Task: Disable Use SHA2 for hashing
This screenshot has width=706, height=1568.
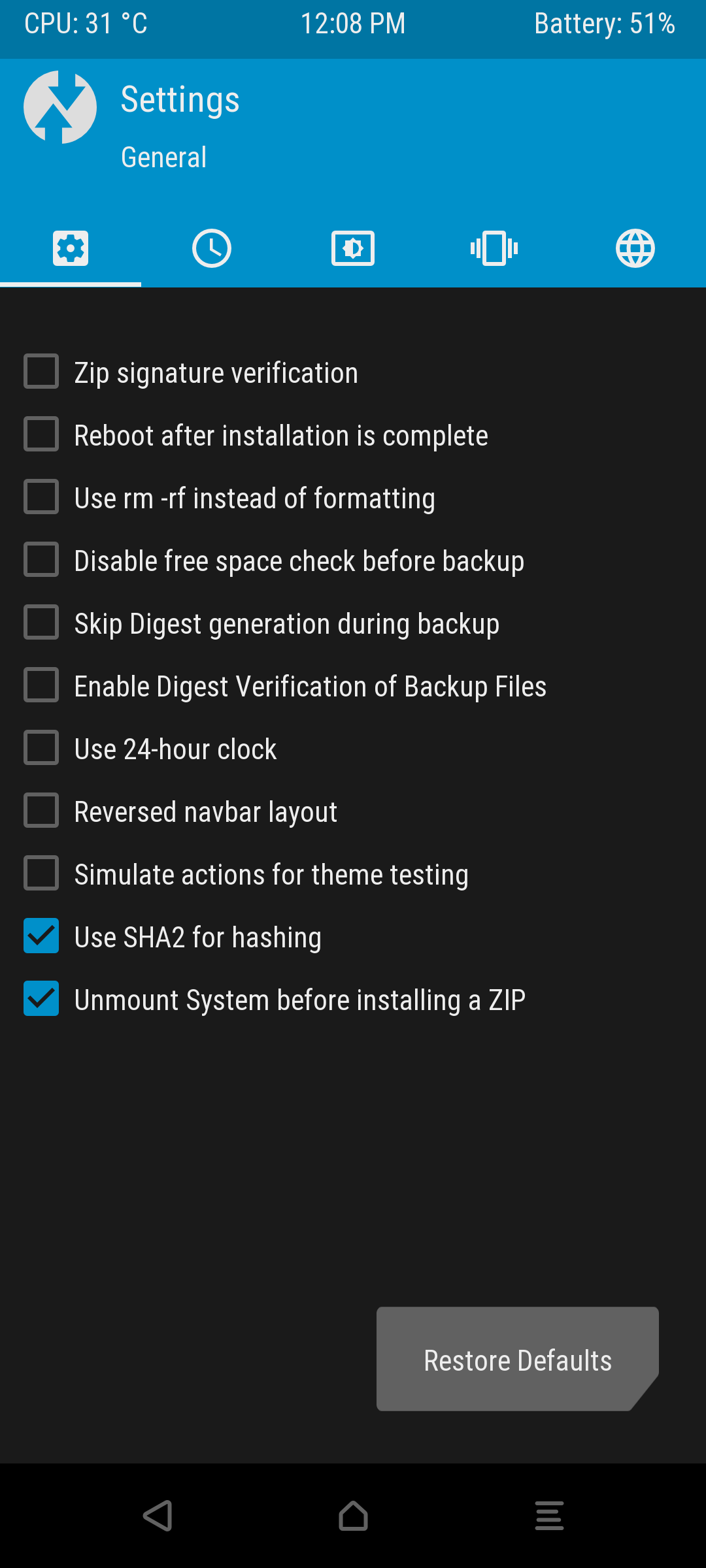Action: click(41, 936)
